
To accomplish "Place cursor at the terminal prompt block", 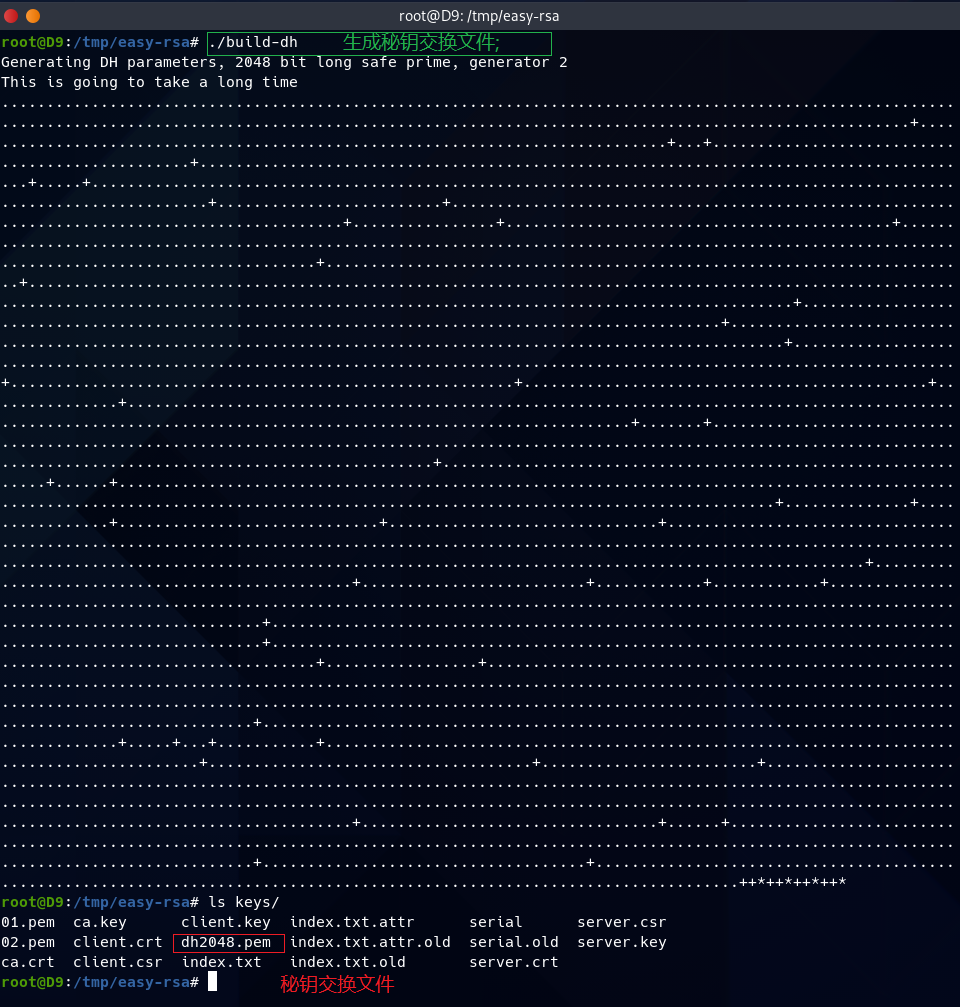I will point(212,983).
